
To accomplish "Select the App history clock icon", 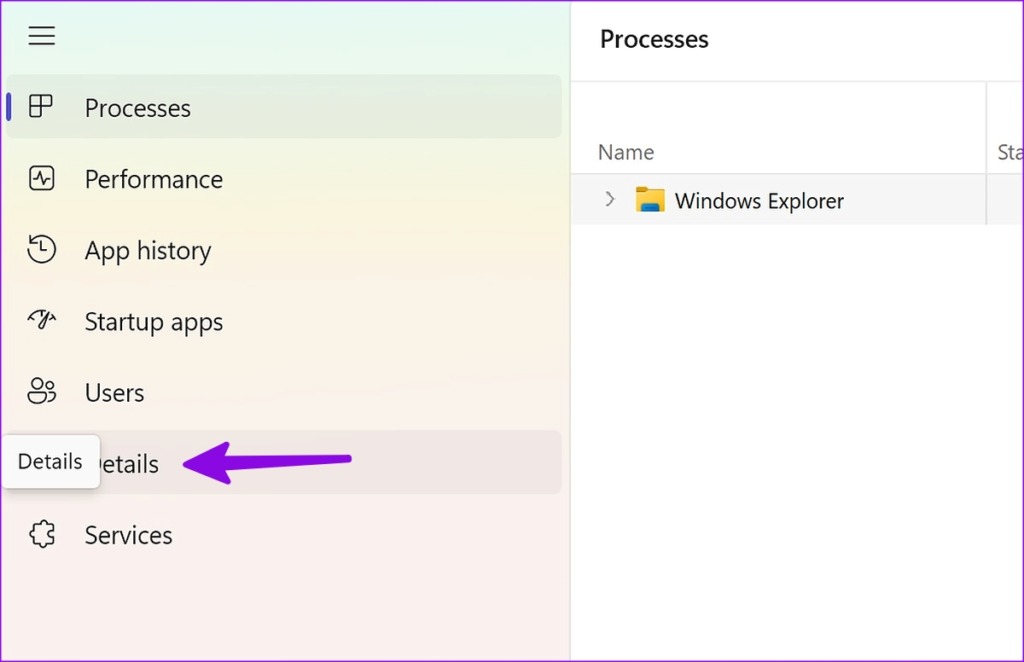I will [x=41, y=250].
